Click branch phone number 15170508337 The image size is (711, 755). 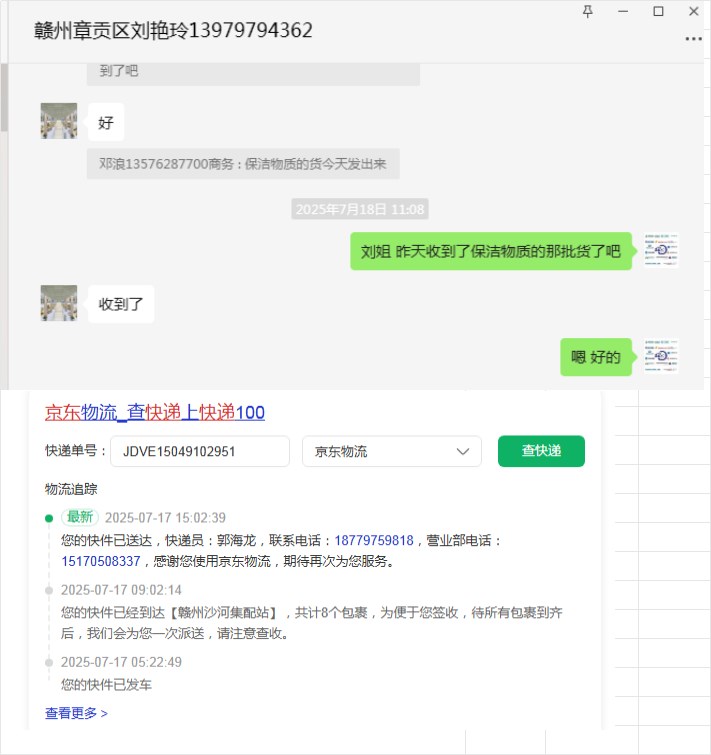click(101, 561)
